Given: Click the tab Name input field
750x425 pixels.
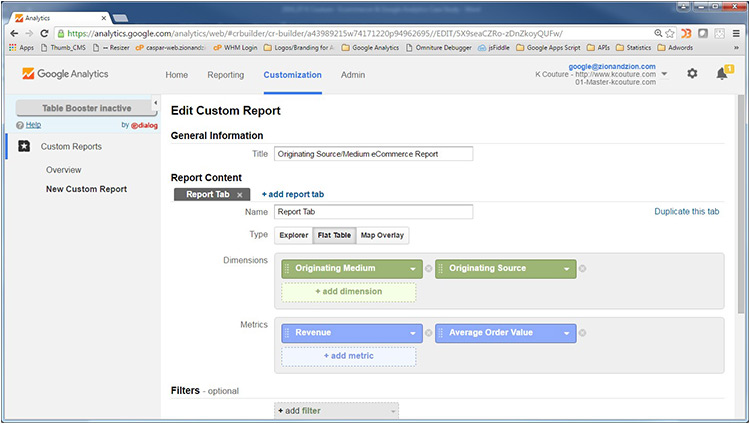Looking at the screenshot, I should pos(374,212).
